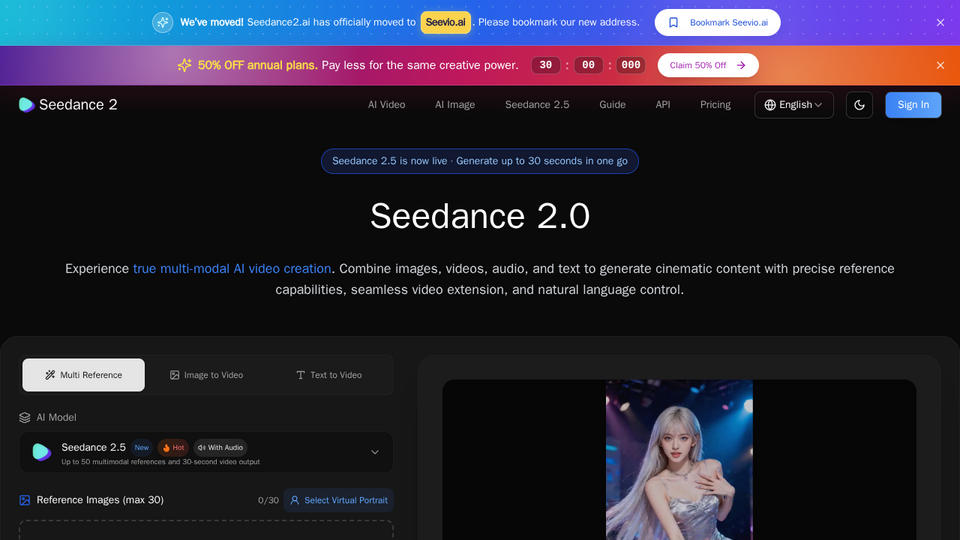Click Select Virtual Portrait button

click(x=339, y=500)
